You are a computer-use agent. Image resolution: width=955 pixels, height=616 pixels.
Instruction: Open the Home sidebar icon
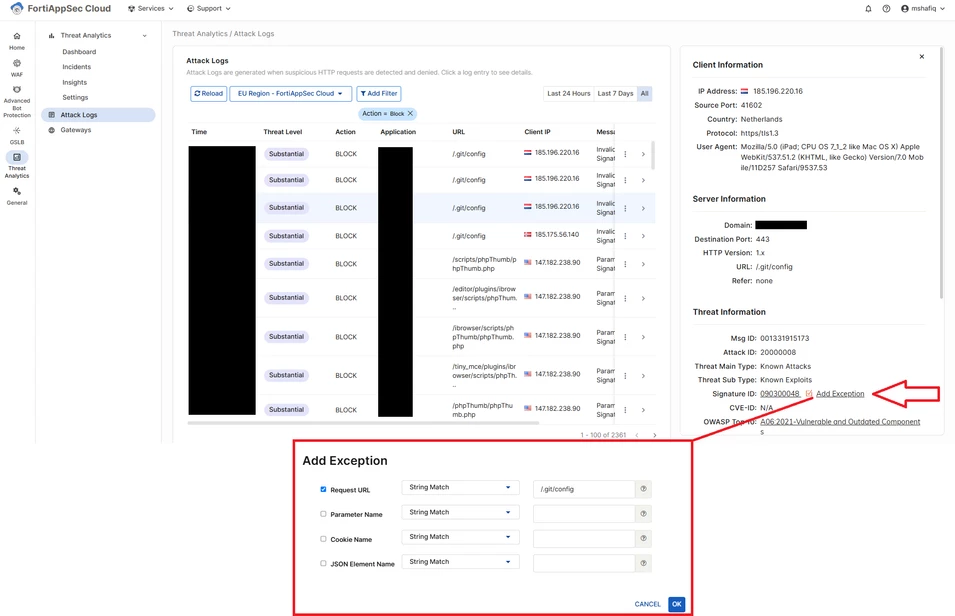click(x=17, y=41)
